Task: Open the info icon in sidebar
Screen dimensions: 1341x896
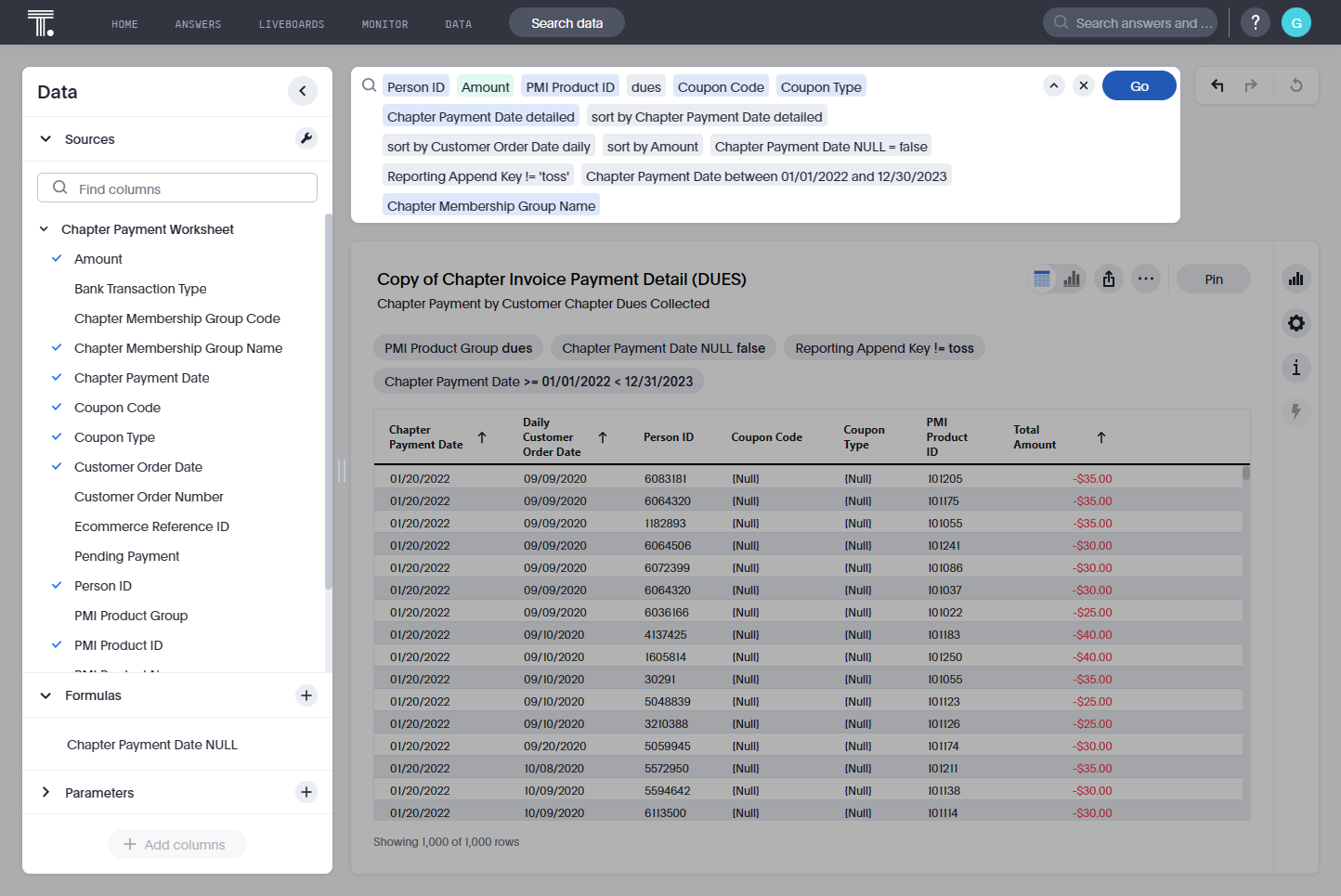Action: [1296, 368]
